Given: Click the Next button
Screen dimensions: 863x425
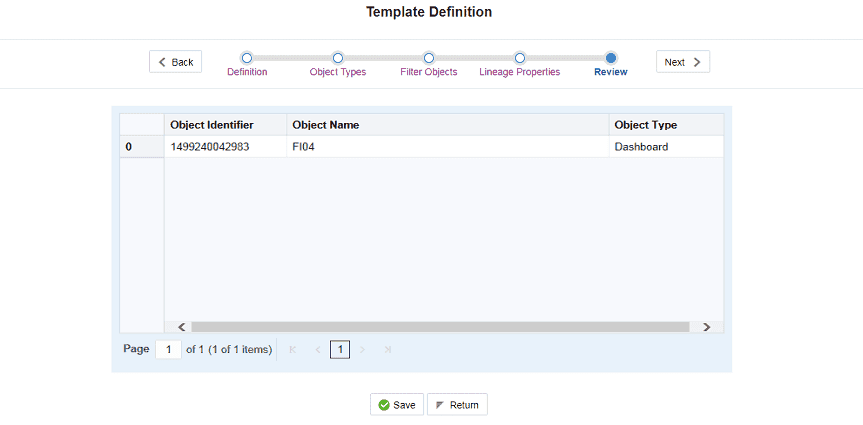Looking at the screenshot, I should click(682, 62).
